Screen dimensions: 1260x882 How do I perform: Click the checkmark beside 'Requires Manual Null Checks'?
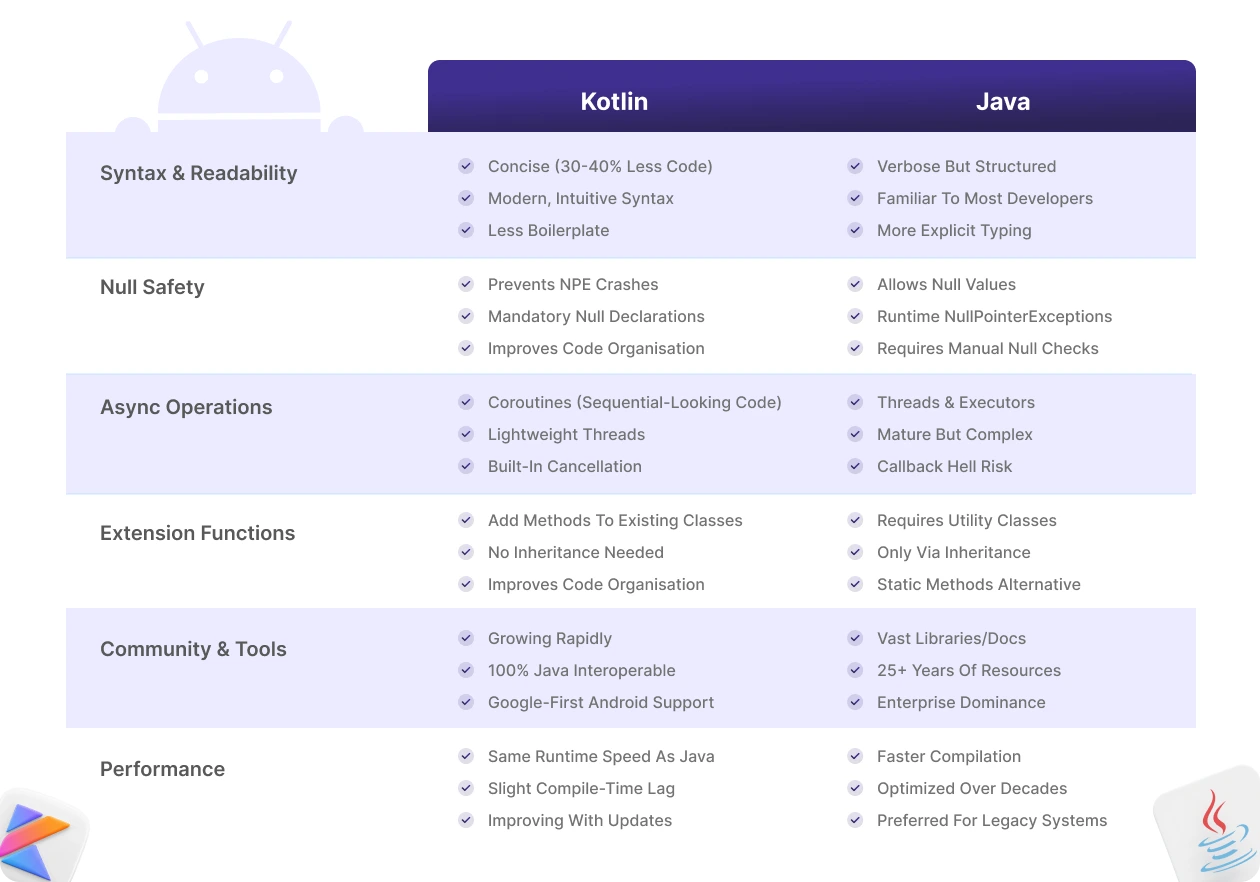pos(855,348)
